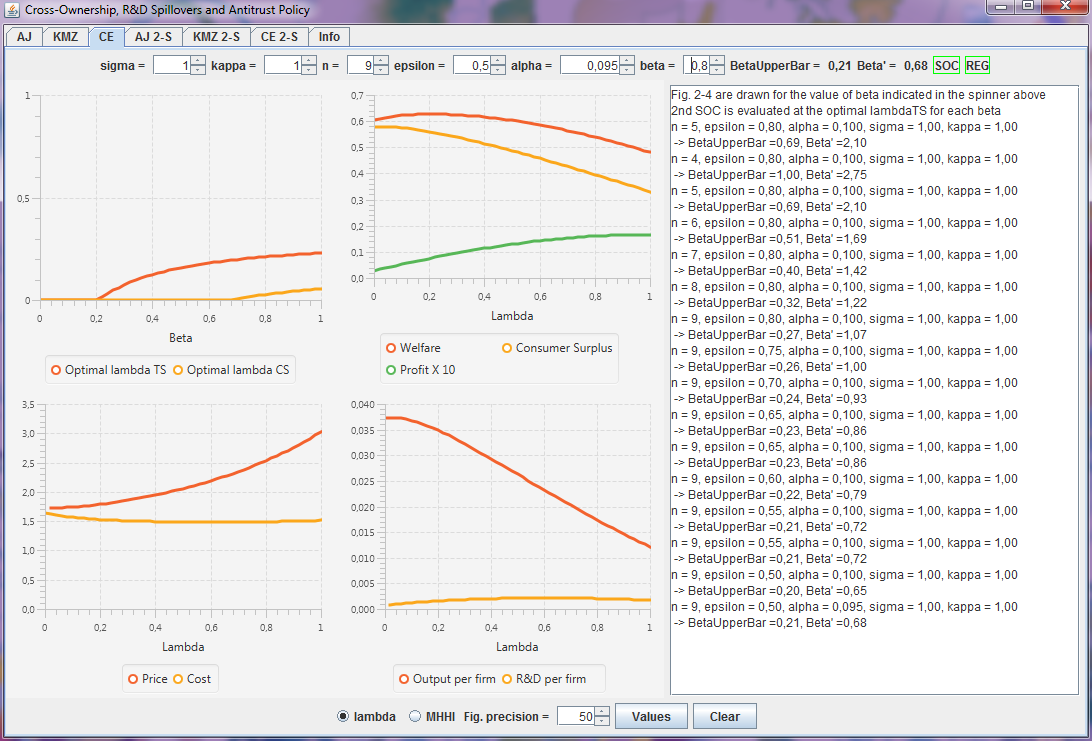Increase the n spinner value

[x=380, y=61]
